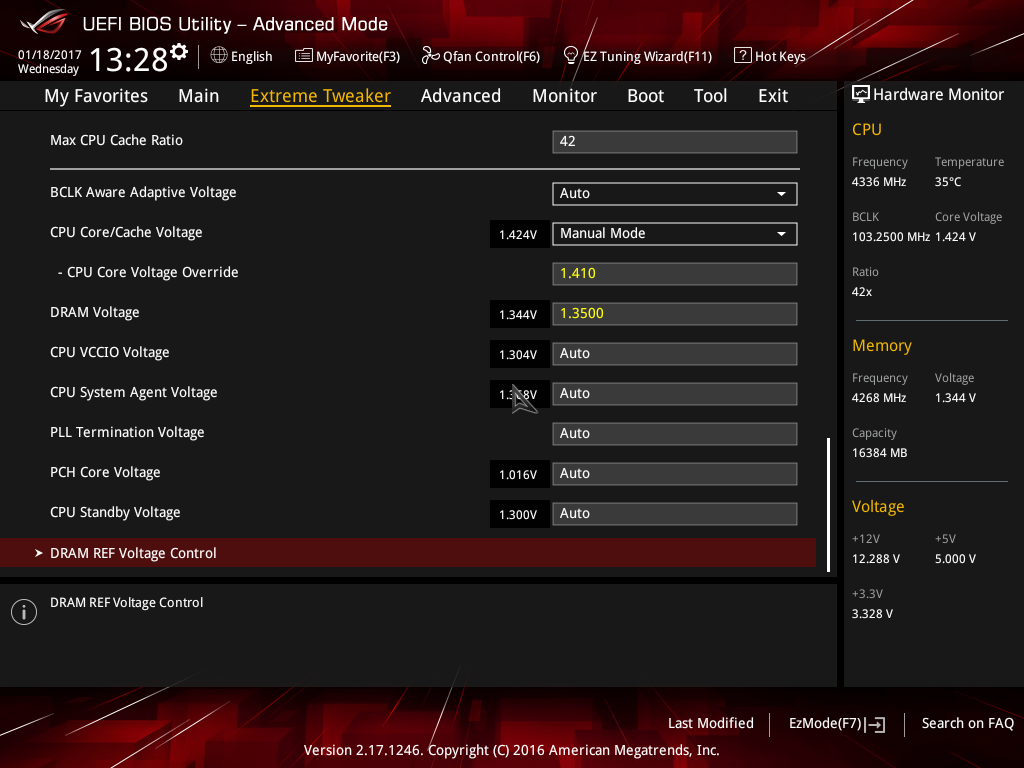Select BCLK Aware Adaptive Voltage label
Viewport: 1024px width, 768px height.
click(143, 193)
